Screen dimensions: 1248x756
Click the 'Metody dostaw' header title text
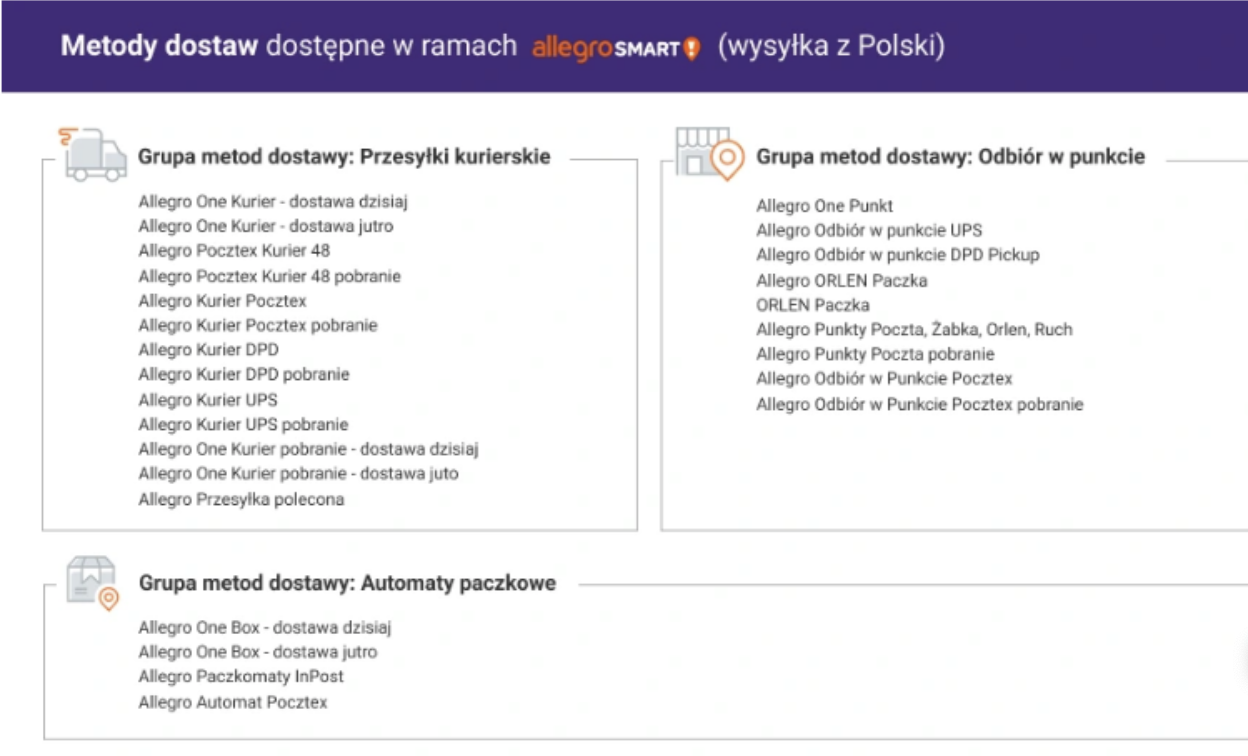click(x=159, y=47)
